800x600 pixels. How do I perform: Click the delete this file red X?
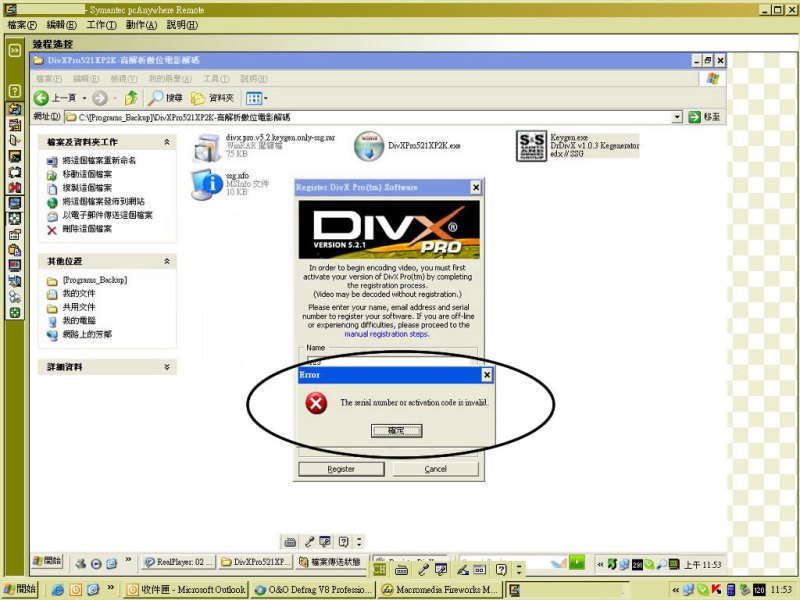pyautogui.click(x=52, y=230)
